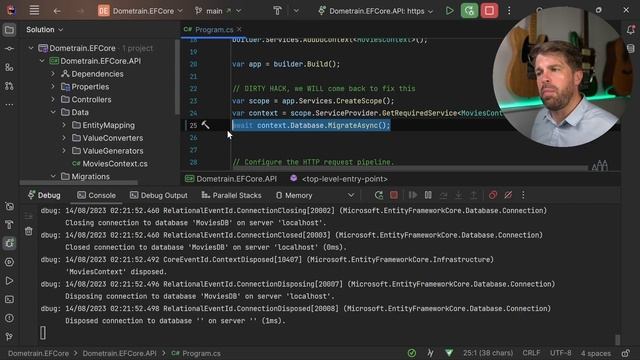The image size is (640, 360).
Task: Expand the ValueGenerators folder
Action: [x=64, y=151]
